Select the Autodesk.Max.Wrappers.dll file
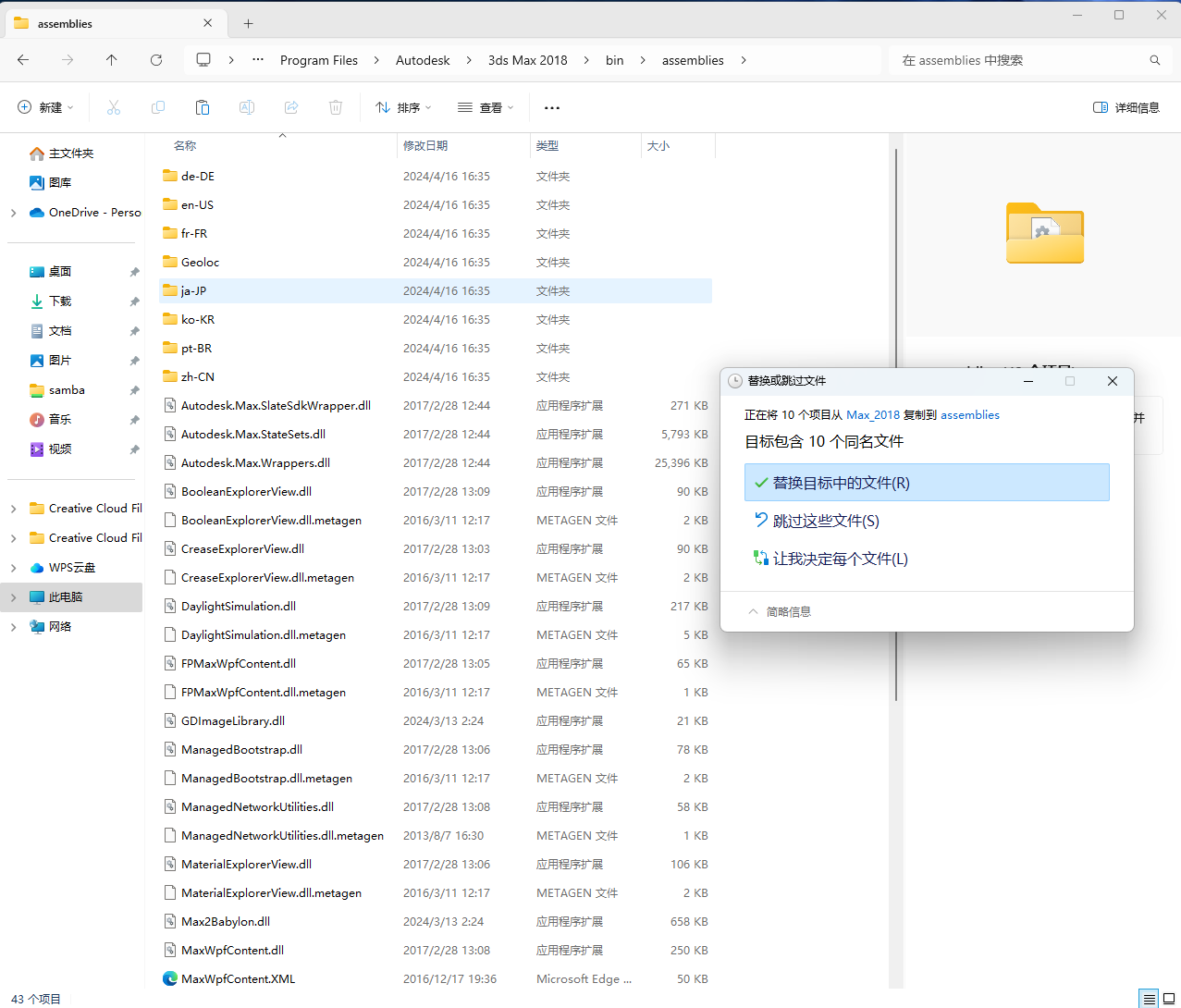The width and height of the screenshot is (1181, 1008). pos(255,463)
